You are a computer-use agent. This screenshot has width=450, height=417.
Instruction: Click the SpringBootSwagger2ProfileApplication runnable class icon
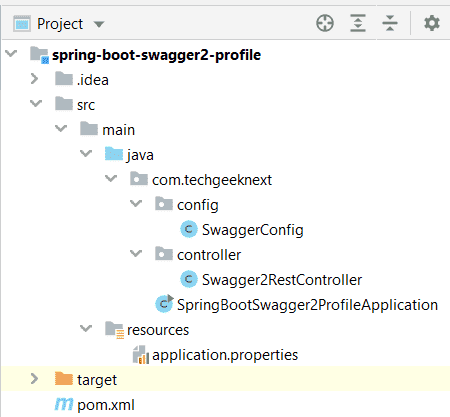coord(164,304)
